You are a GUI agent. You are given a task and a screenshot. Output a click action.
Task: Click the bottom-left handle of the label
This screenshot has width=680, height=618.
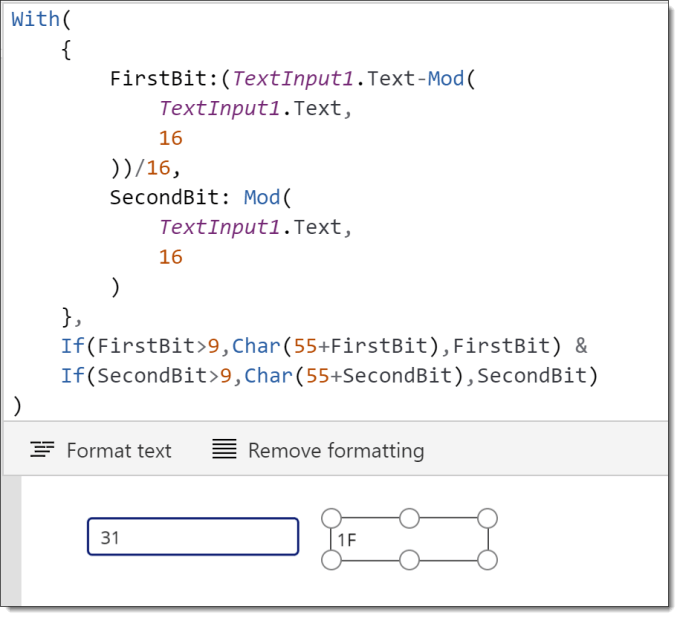click(x=332, y=560)
